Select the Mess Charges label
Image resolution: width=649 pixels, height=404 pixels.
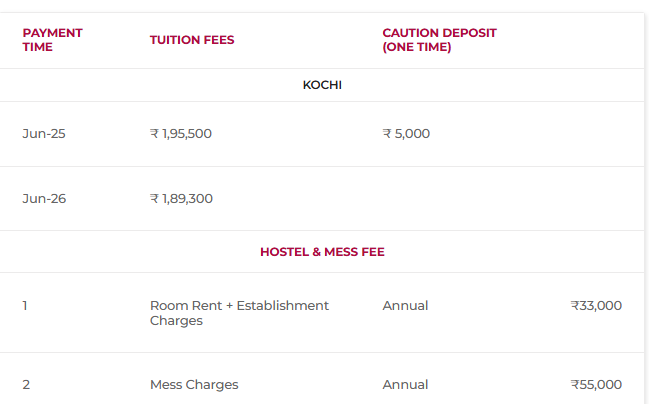(x=194, y=384)
